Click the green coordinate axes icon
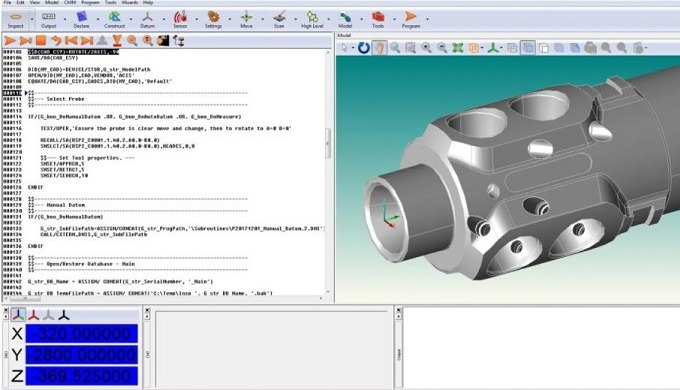The height and width of the screenshot is (390, 680). [x=493, y=48]
